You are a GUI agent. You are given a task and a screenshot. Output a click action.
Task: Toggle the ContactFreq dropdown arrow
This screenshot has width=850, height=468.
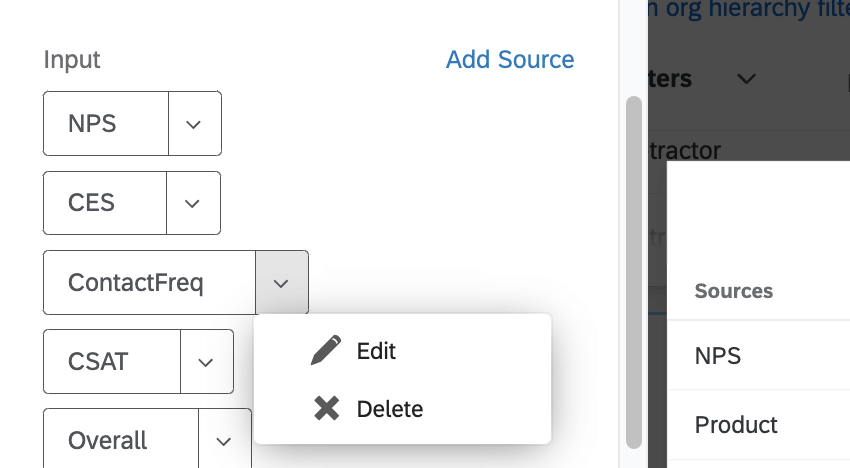[281, 283]
